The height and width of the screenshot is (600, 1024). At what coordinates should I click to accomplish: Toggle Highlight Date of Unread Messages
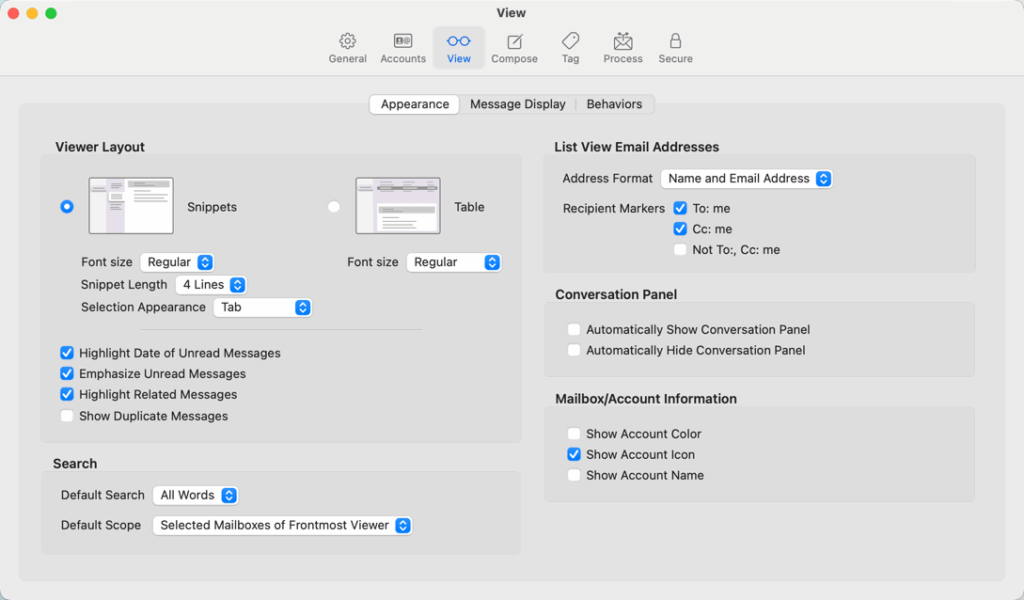click(x=67, y=353)
